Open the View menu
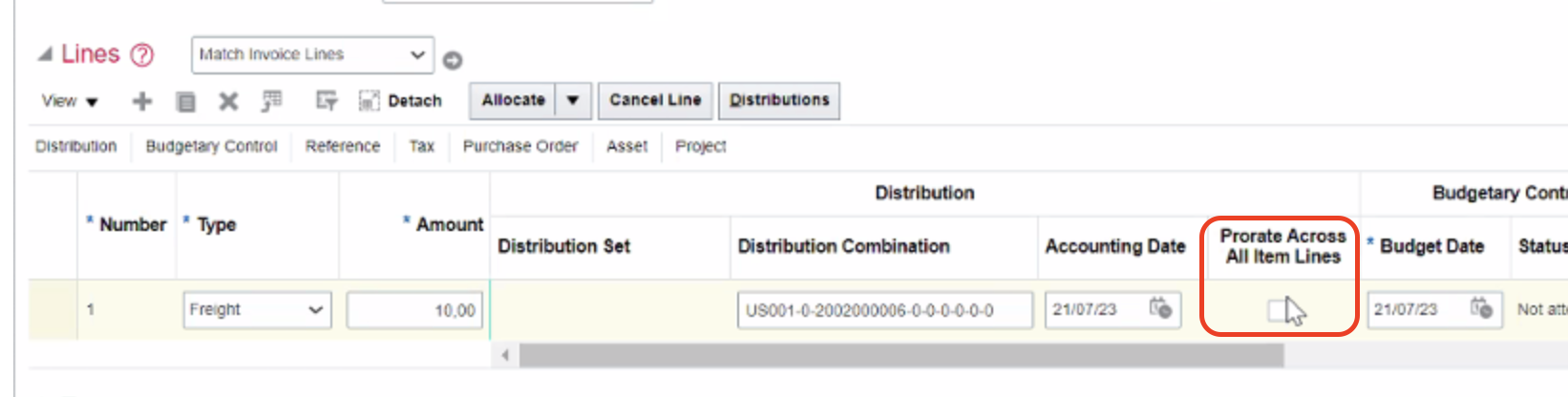Viewport: 1568px width, 397px height. pyautogui.click(x=70, y=101)
